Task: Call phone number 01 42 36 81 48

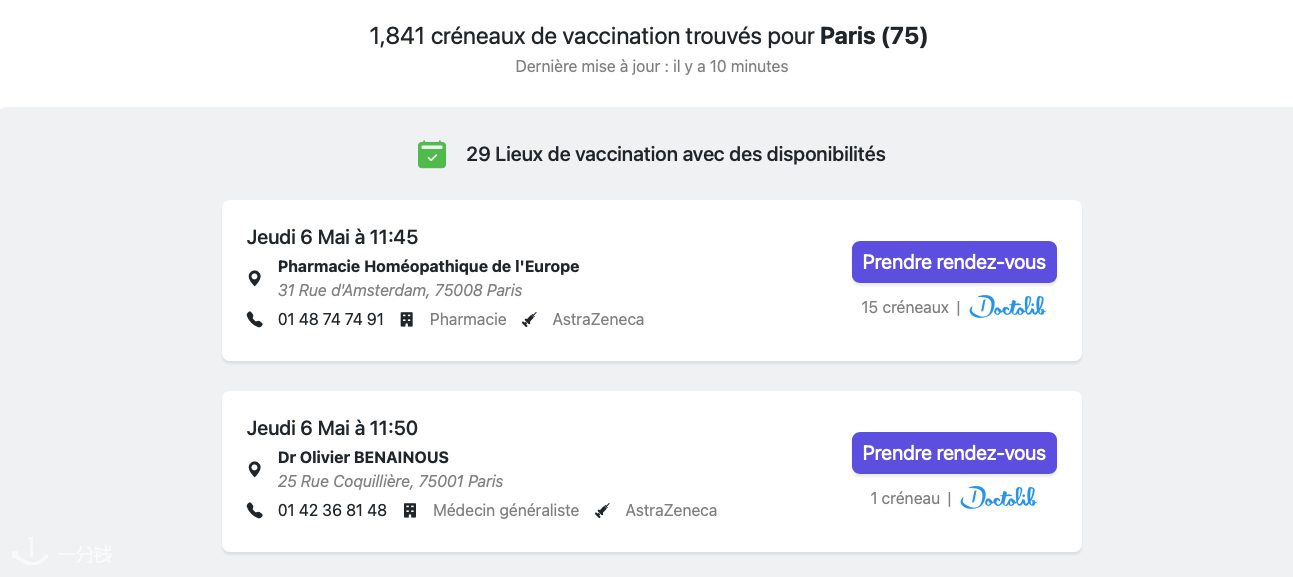Action: 332,511
